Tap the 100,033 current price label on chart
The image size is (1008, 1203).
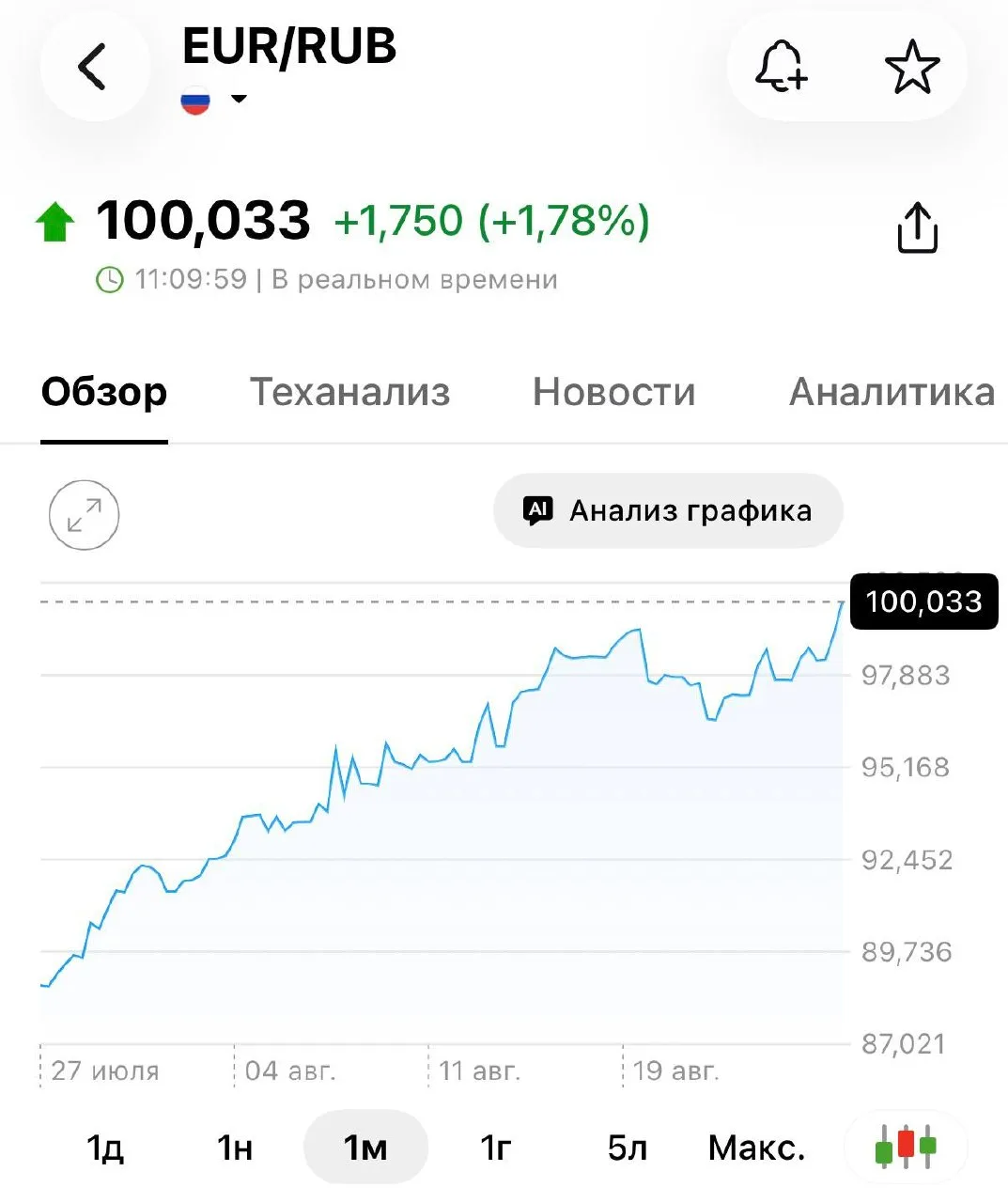click(923, 601)
